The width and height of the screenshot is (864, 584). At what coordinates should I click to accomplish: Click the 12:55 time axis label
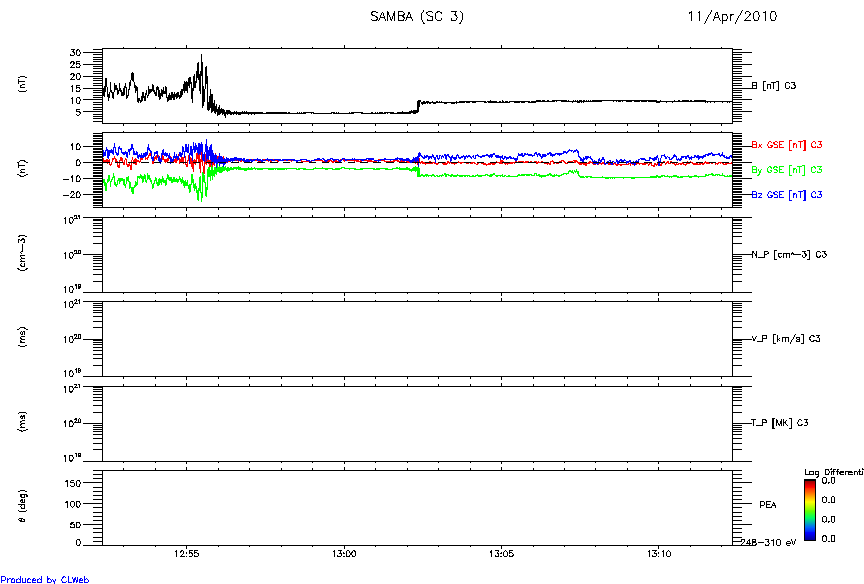click(186, 554)
